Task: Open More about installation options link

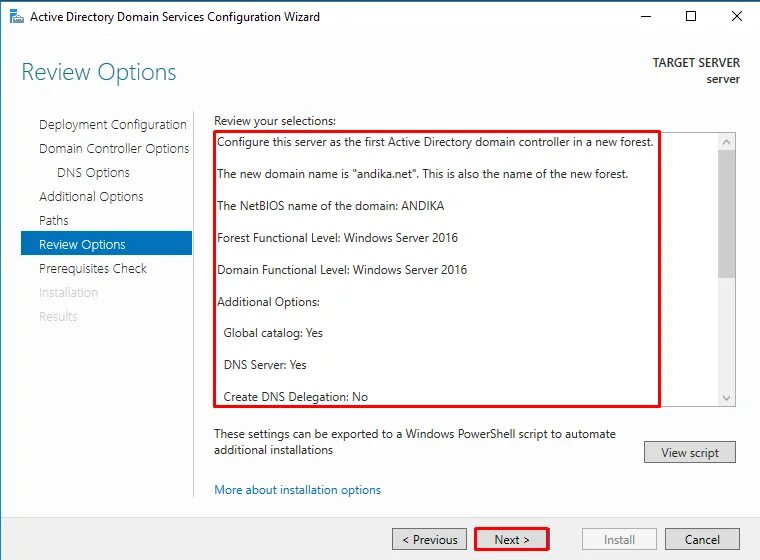Action: pos(297,490)
